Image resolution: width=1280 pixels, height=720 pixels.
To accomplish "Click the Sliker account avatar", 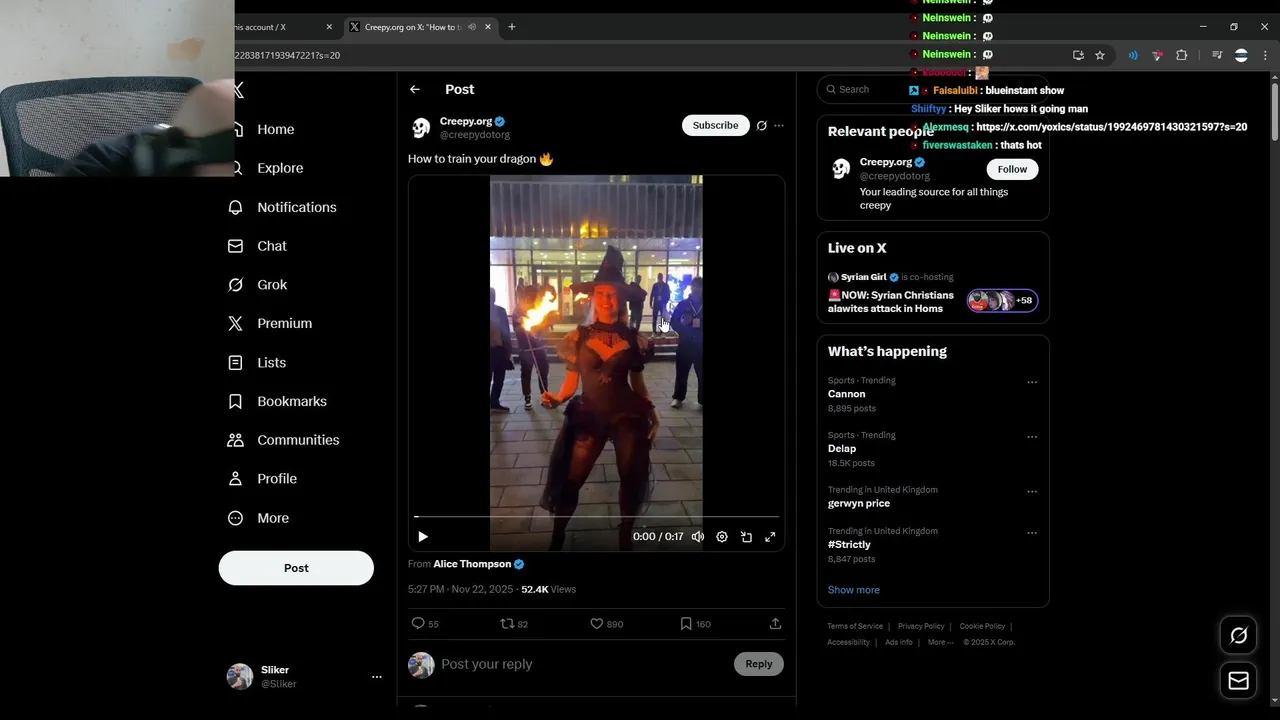I will point(240,677).
